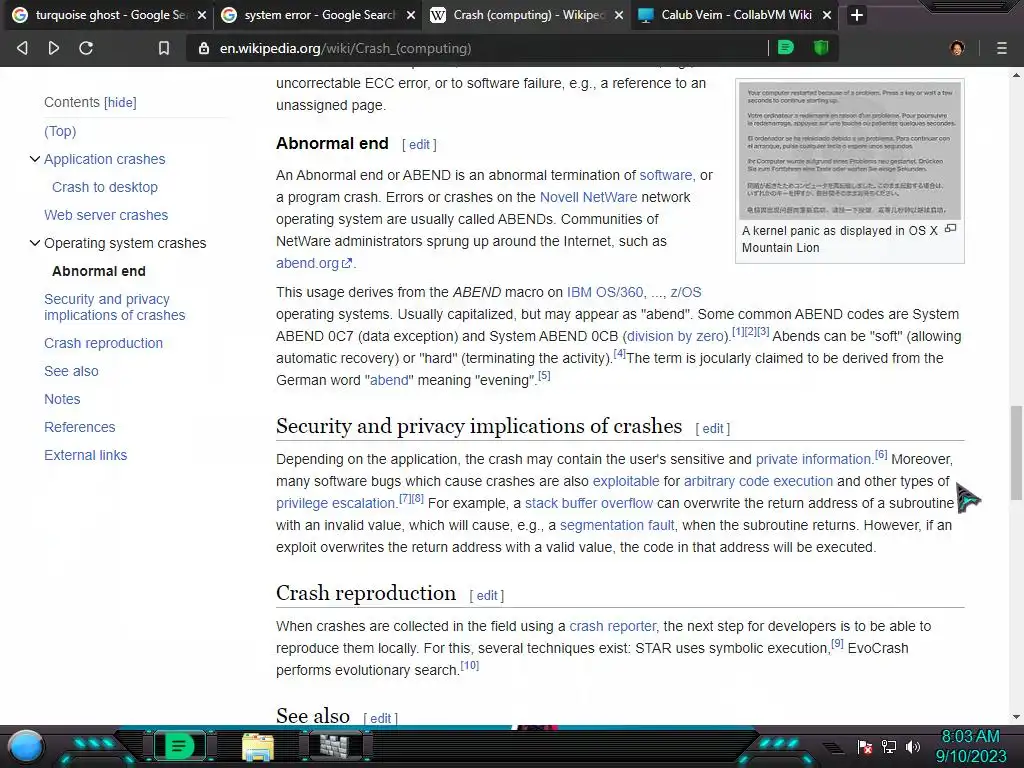This screenshot has height=768, width=1024.
Task: Hide the Contents sidebar via [hide]
Action: tap(120, 103)
